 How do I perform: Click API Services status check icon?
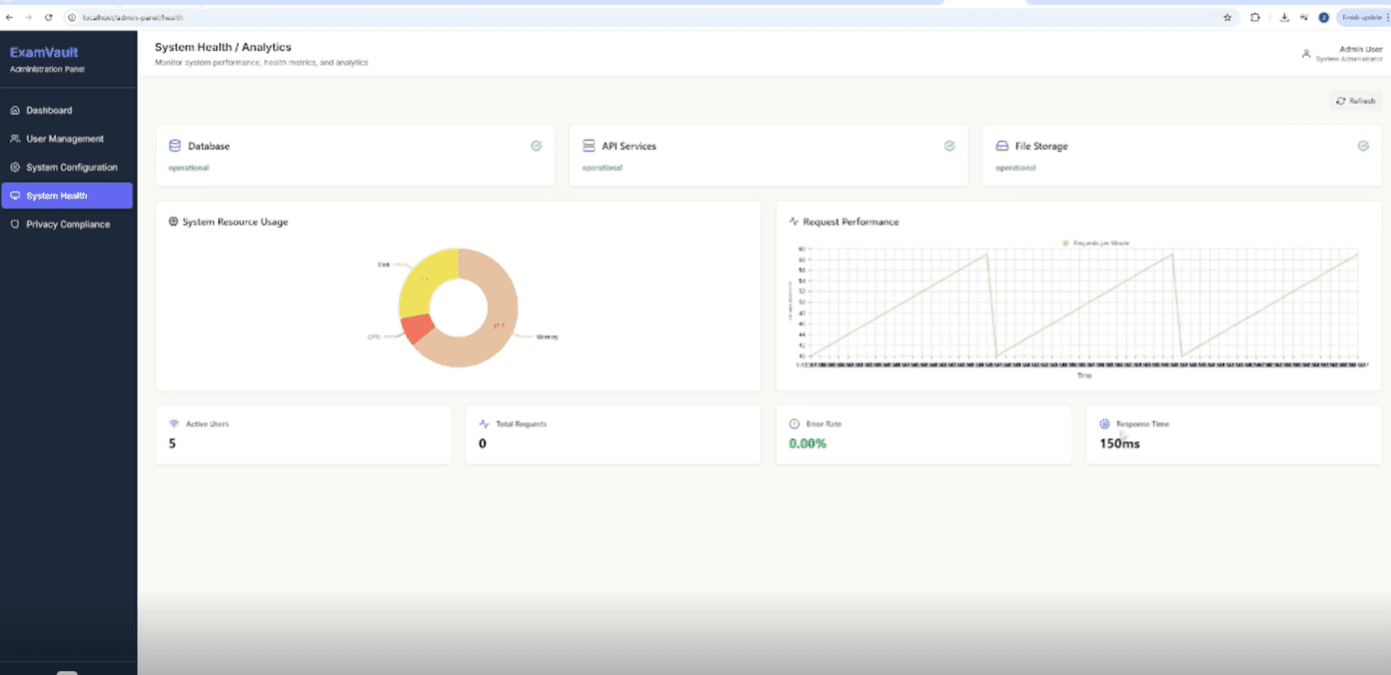pyautogui.click(x=949, y=146)
